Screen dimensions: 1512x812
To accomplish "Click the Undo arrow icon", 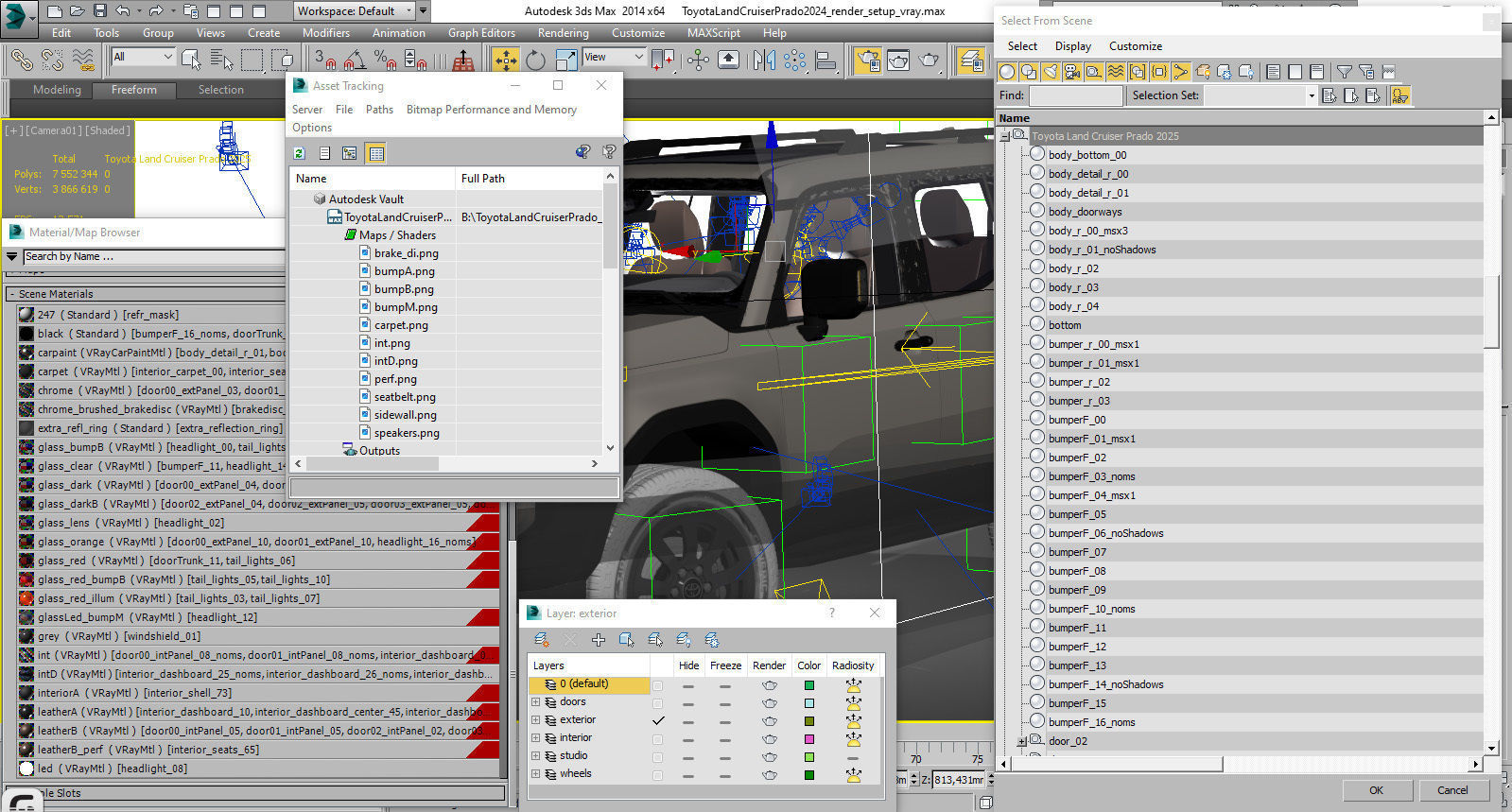I will [123, 11].
